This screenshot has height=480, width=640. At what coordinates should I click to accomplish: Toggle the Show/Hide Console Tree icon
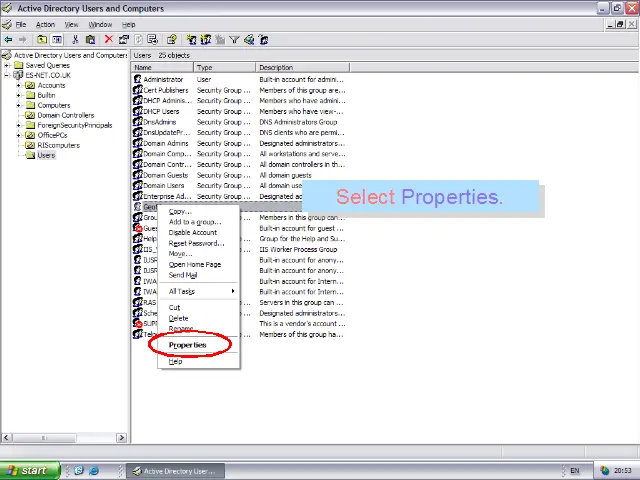coord(57,40)
